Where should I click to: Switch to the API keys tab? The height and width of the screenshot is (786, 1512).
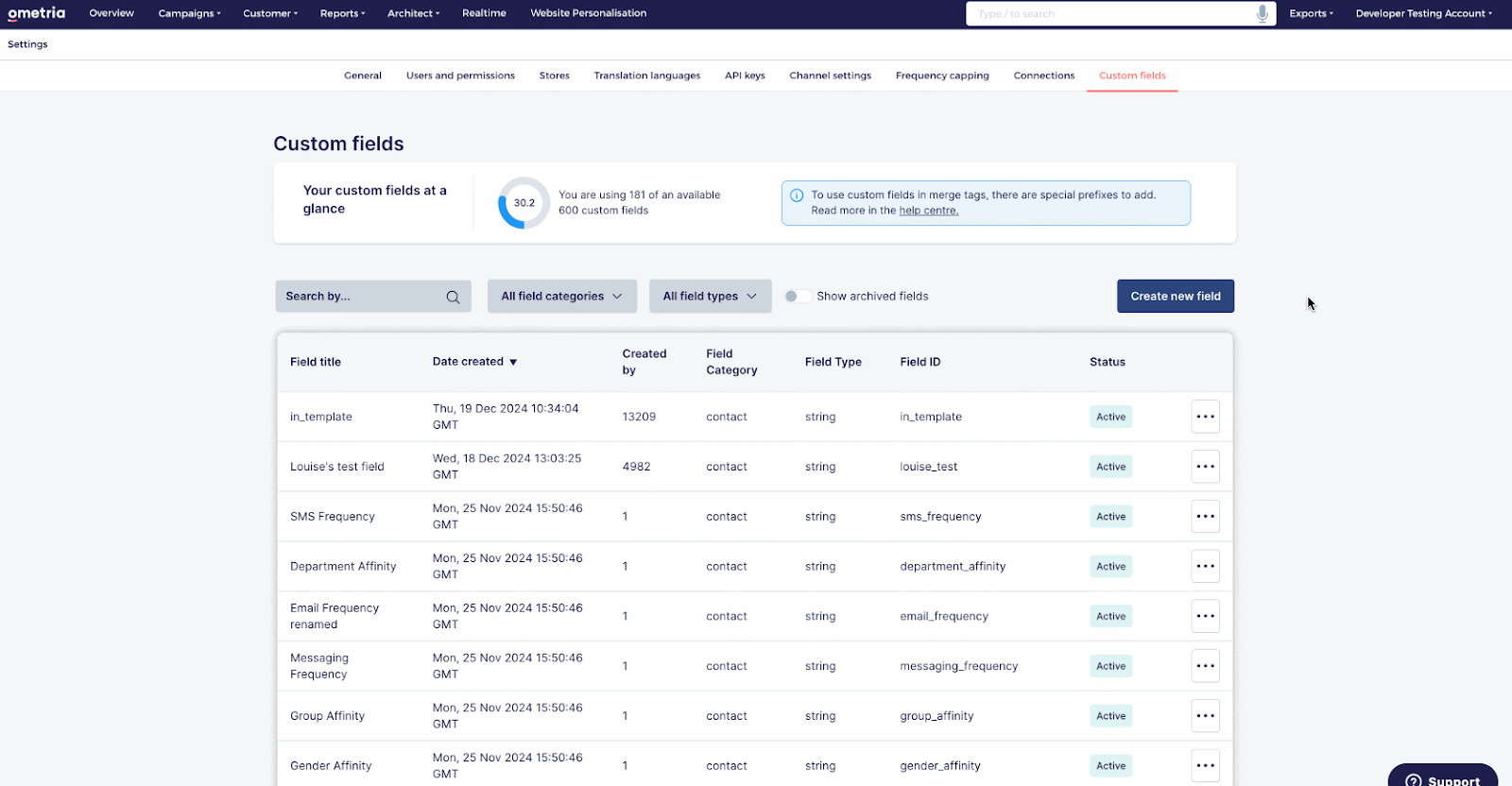pyautogui.click(x=745, y=76)
